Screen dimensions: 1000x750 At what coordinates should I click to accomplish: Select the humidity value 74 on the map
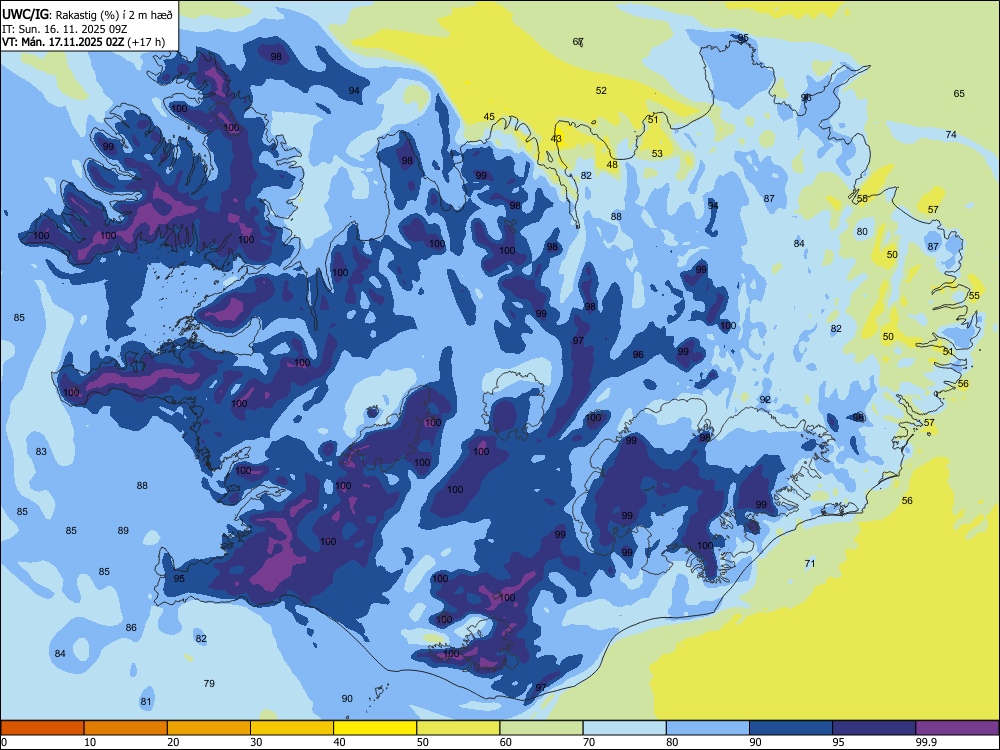click(951, 135)
